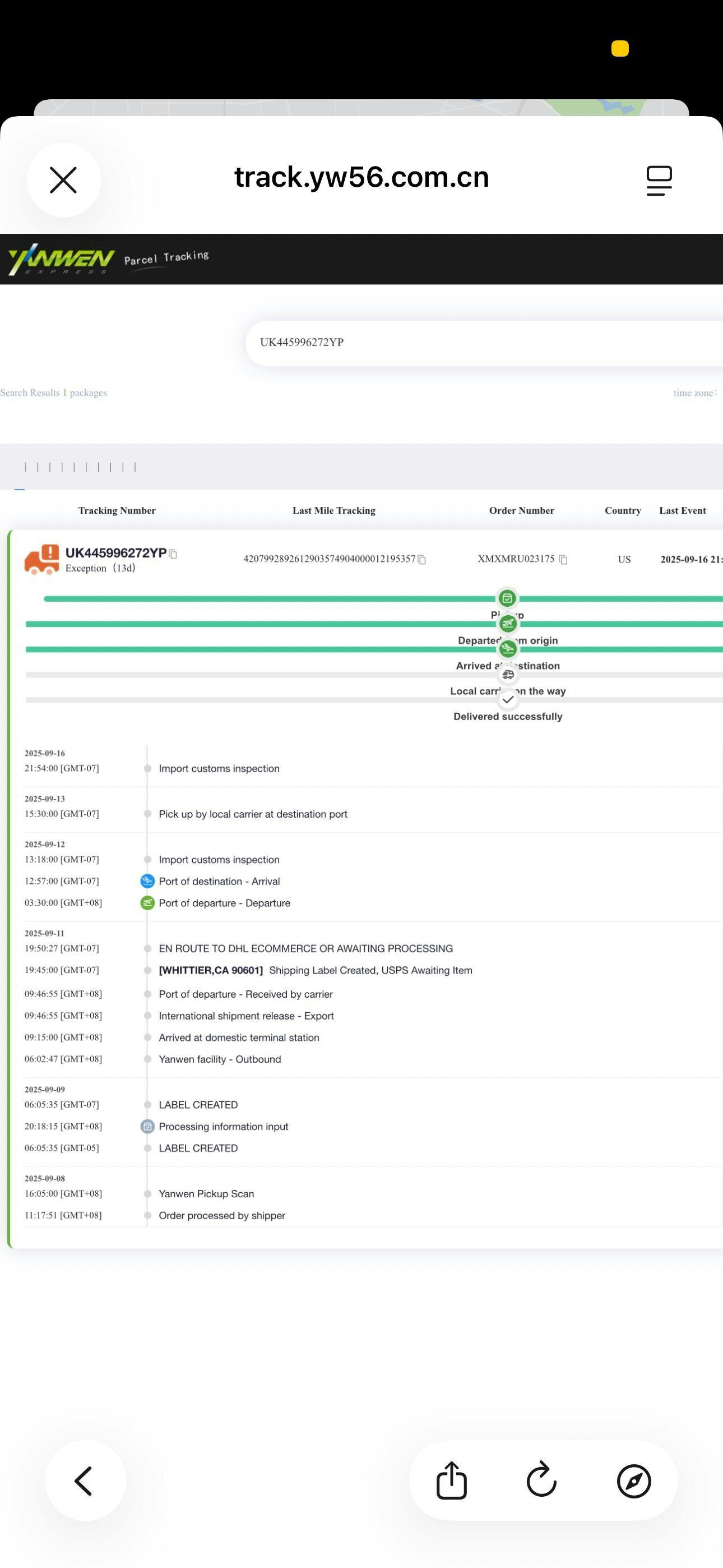Close the in-app browser with the X button
The height and width of the screenshot is (1568, 723).
click(63, 180)
